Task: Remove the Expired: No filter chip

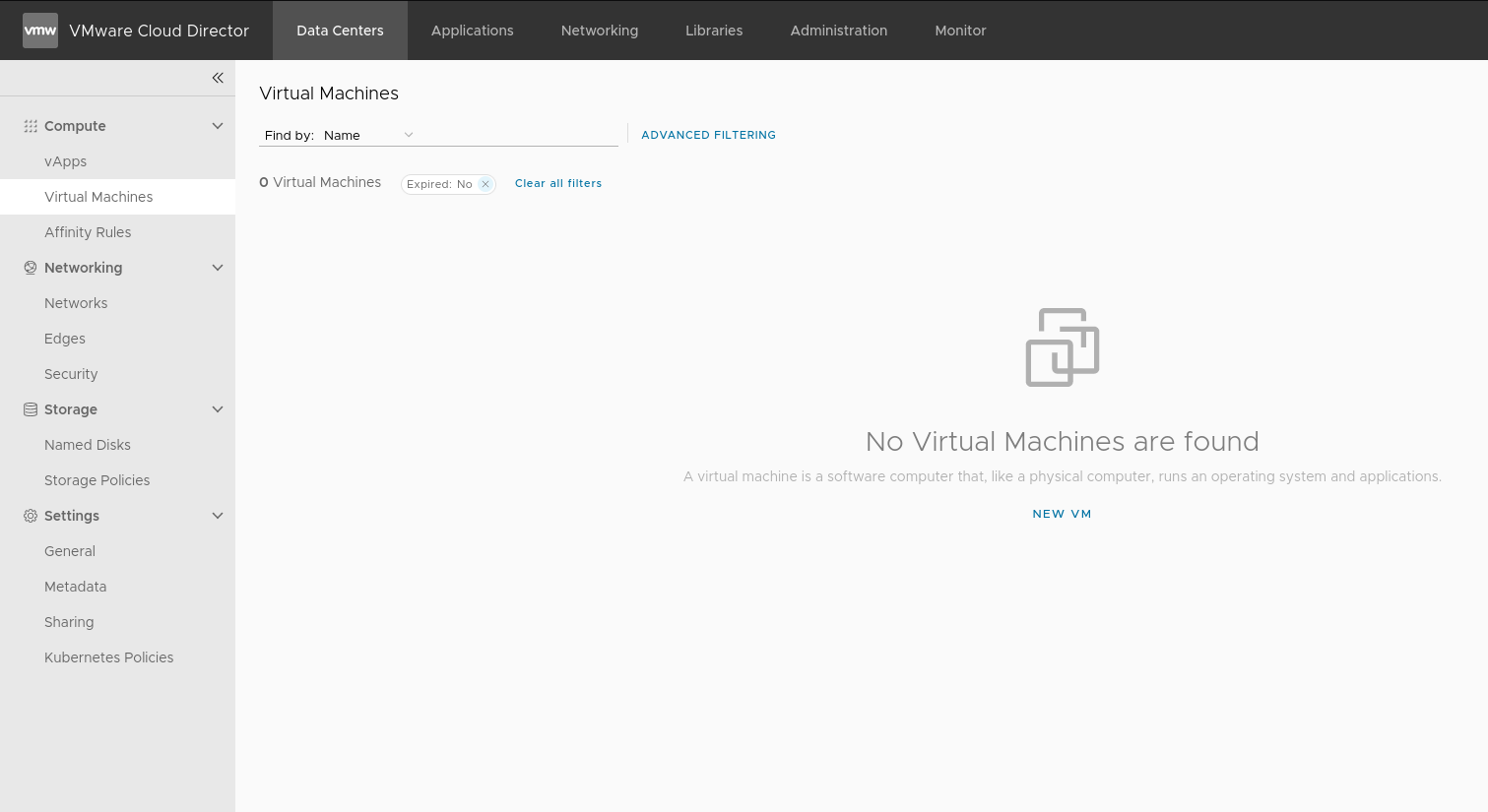Action: tap(485, 184)
